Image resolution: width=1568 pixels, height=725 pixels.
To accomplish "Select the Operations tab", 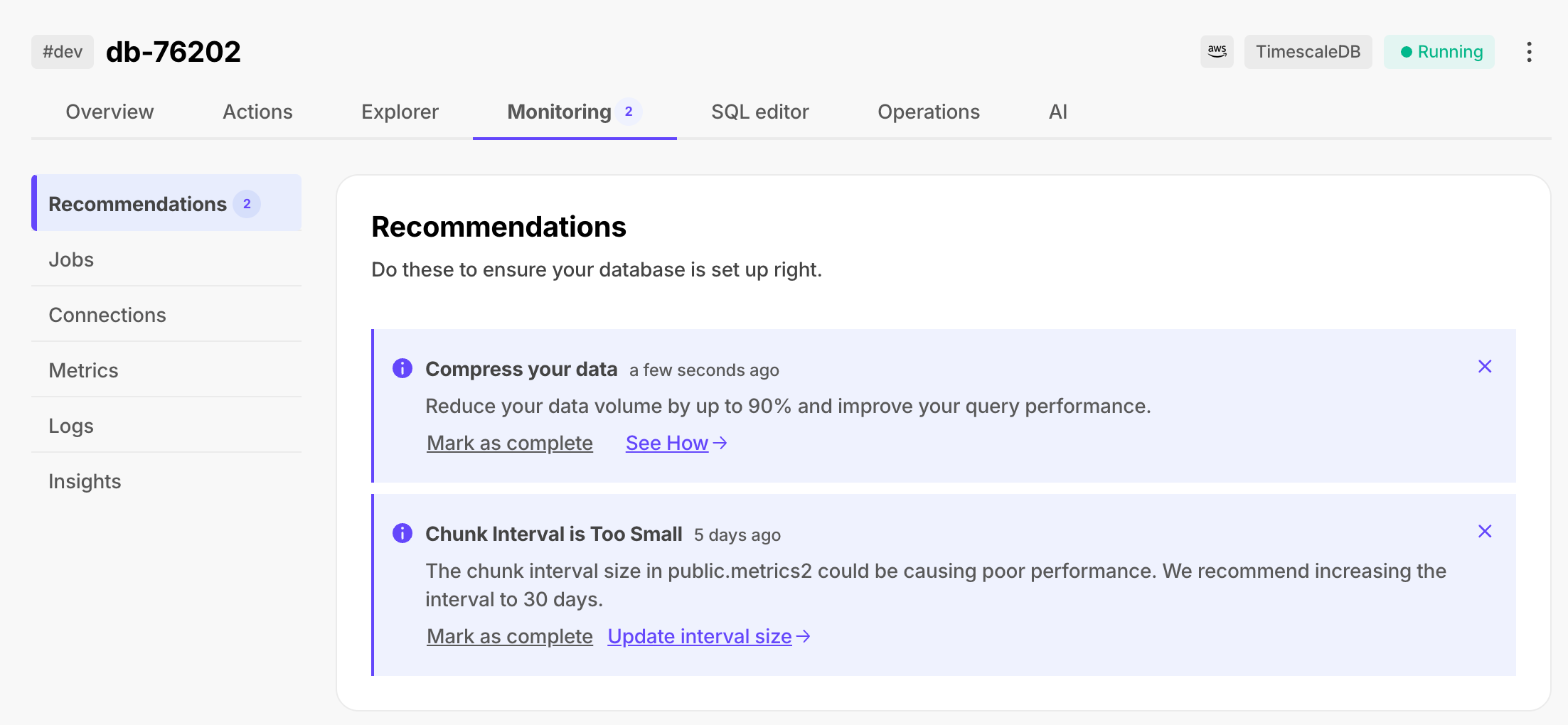I will pyautogui.click(x=928, y=112).
